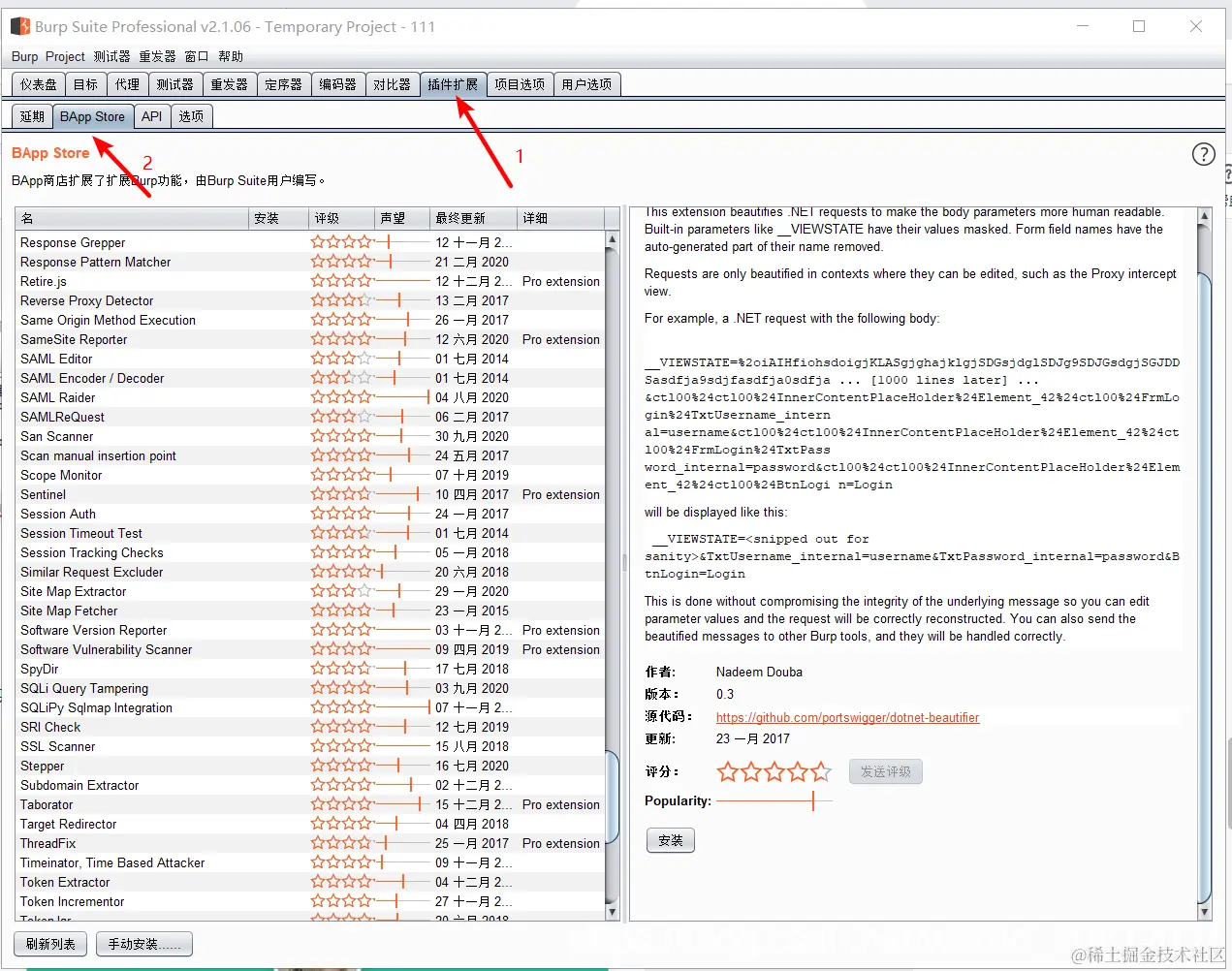Click the rating stars in the details panel

pyautogui.click(x=774, y=771)
